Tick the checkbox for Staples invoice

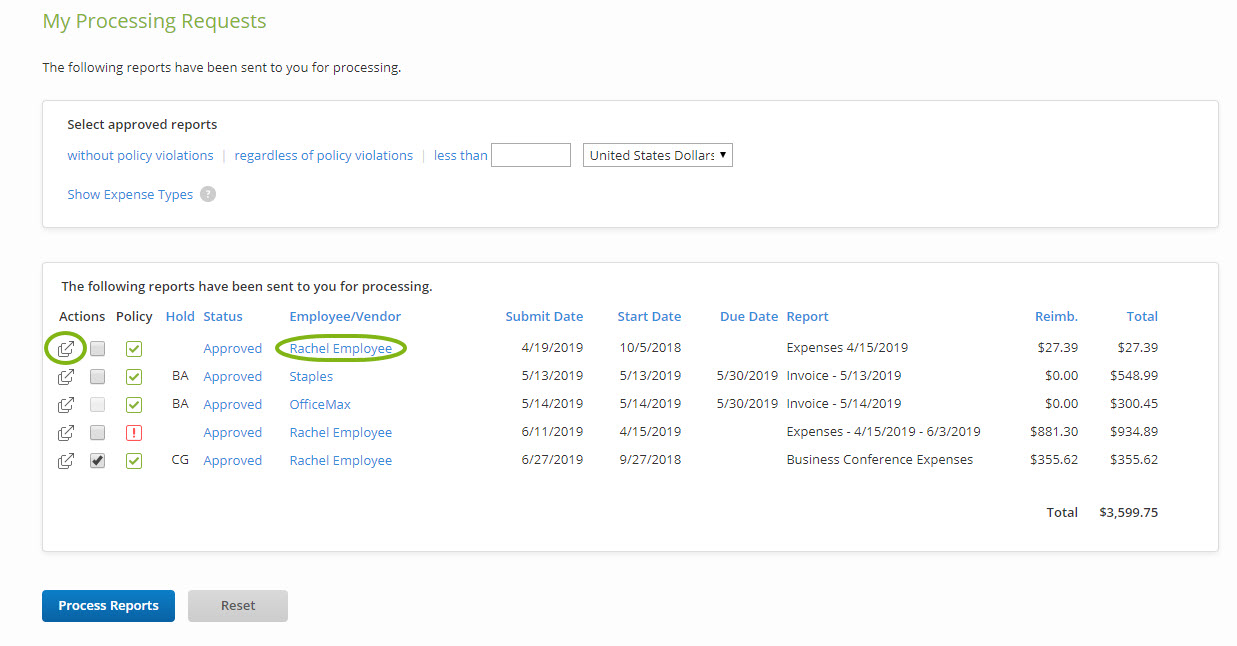pos(98,377)
